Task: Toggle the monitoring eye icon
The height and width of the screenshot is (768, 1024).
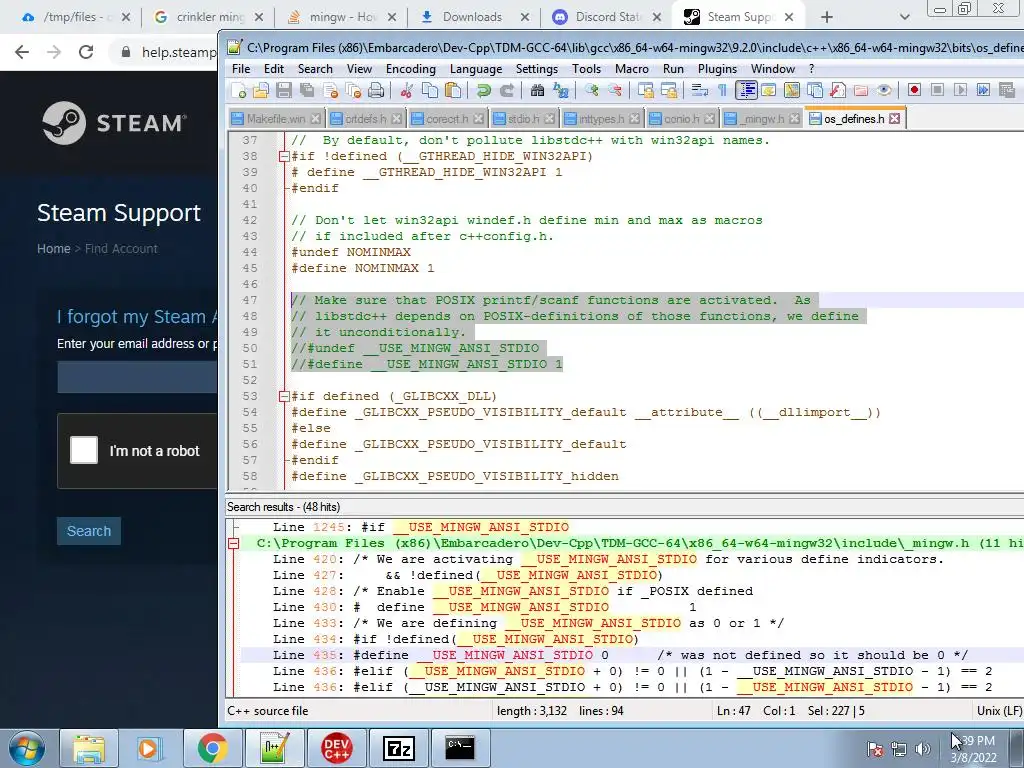Action: (x=884, y=90)
